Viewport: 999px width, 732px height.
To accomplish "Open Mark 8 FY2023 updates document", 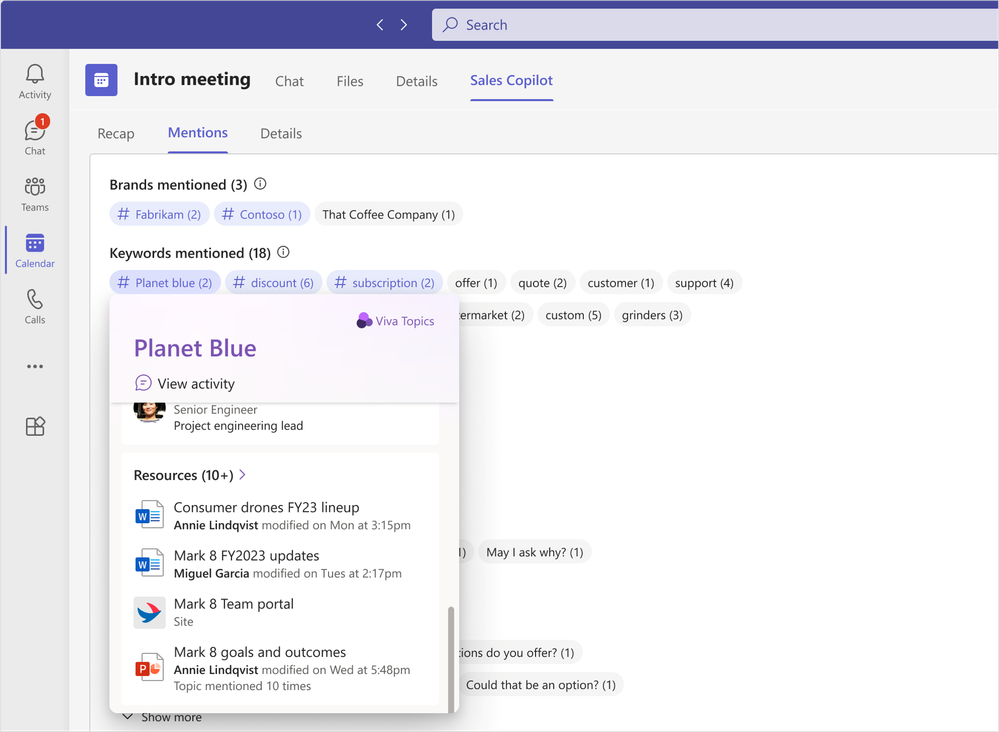I will (x=247, y=556).
